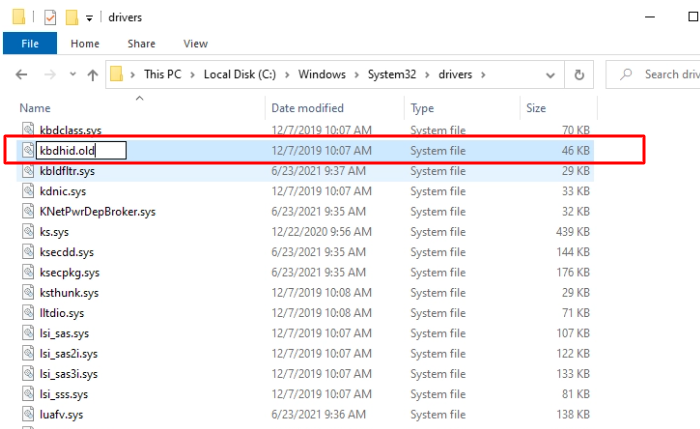This screenshot has height=429, width=700.
Task: Select the ks.sys file icon
Action: [x=28, y=231]
